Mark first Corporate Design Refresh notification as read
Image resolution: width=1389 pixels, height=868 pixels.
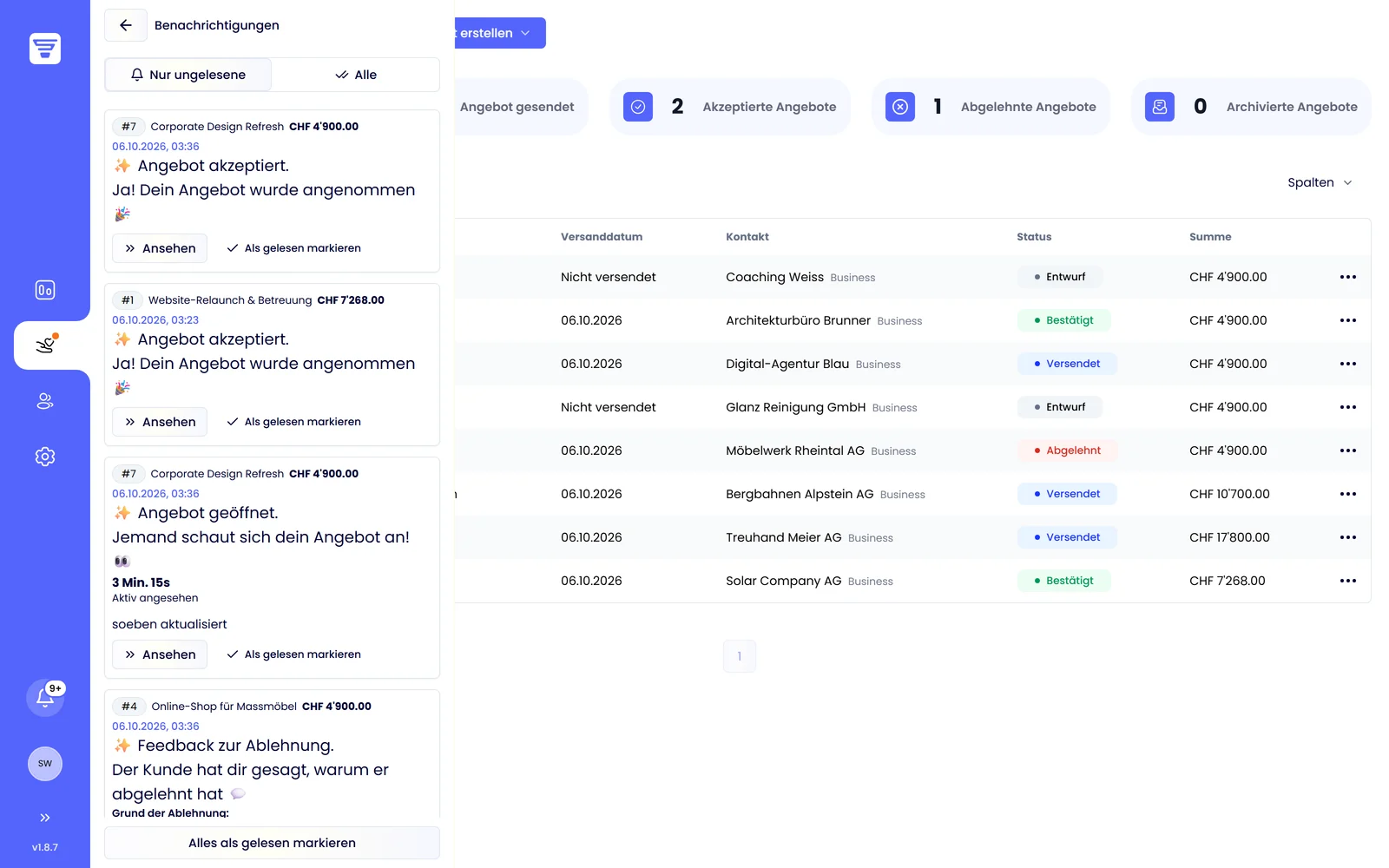point(293,248)
